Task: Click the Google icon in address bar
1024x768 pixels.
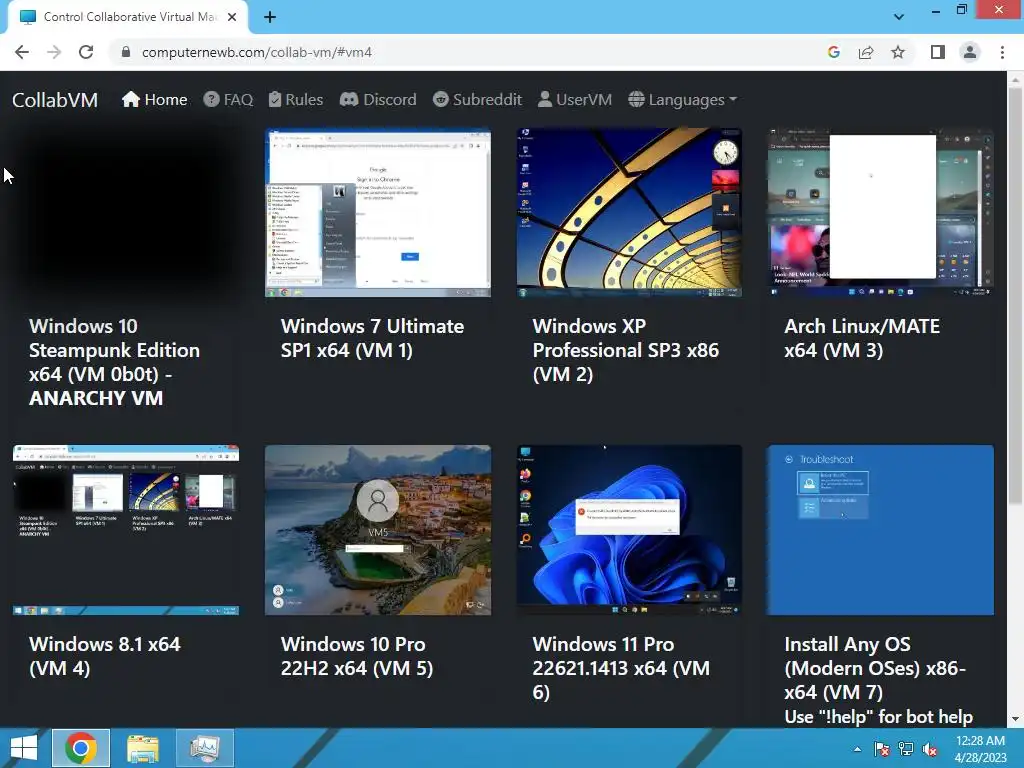Action: 833,52
